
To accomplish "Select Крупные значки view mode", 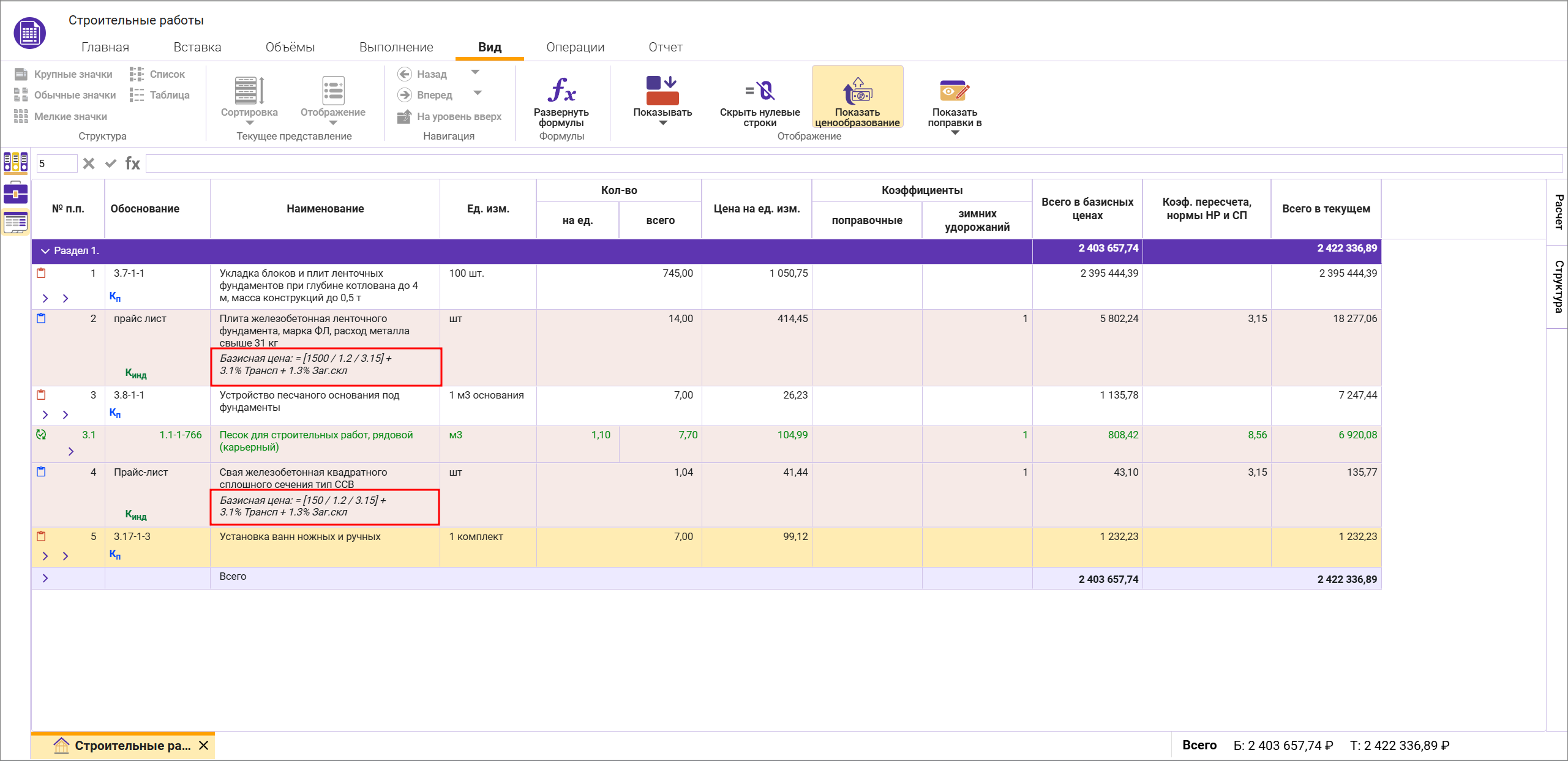I will click(x=64, y=74).
